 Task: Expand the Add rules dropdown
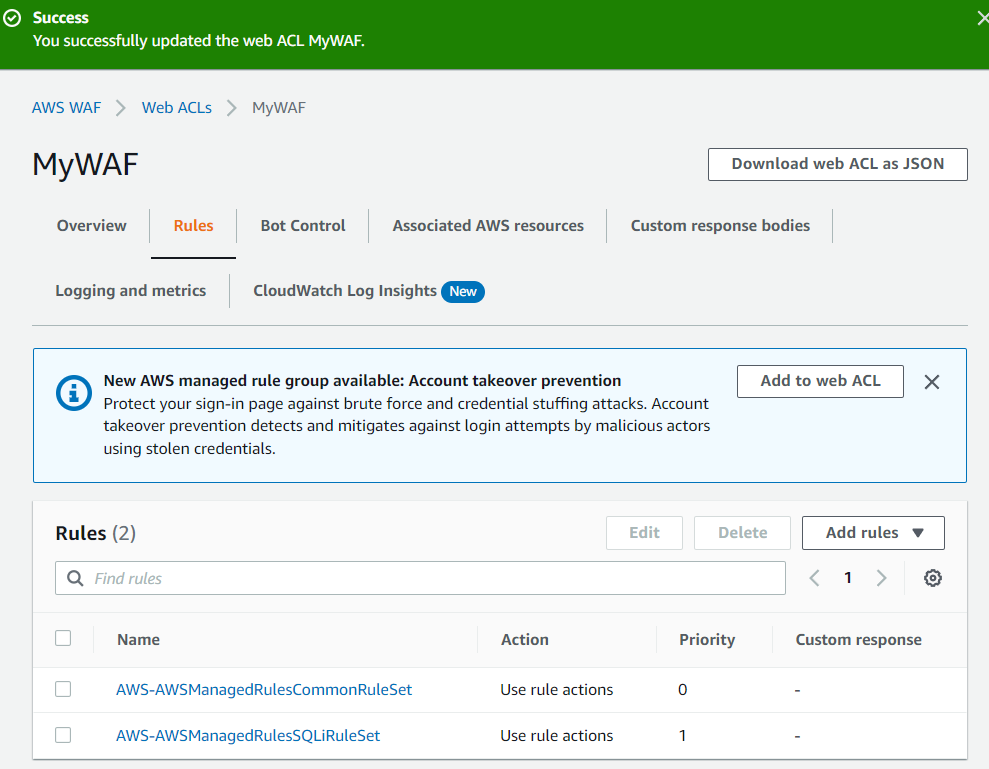(x=873, y=533)
